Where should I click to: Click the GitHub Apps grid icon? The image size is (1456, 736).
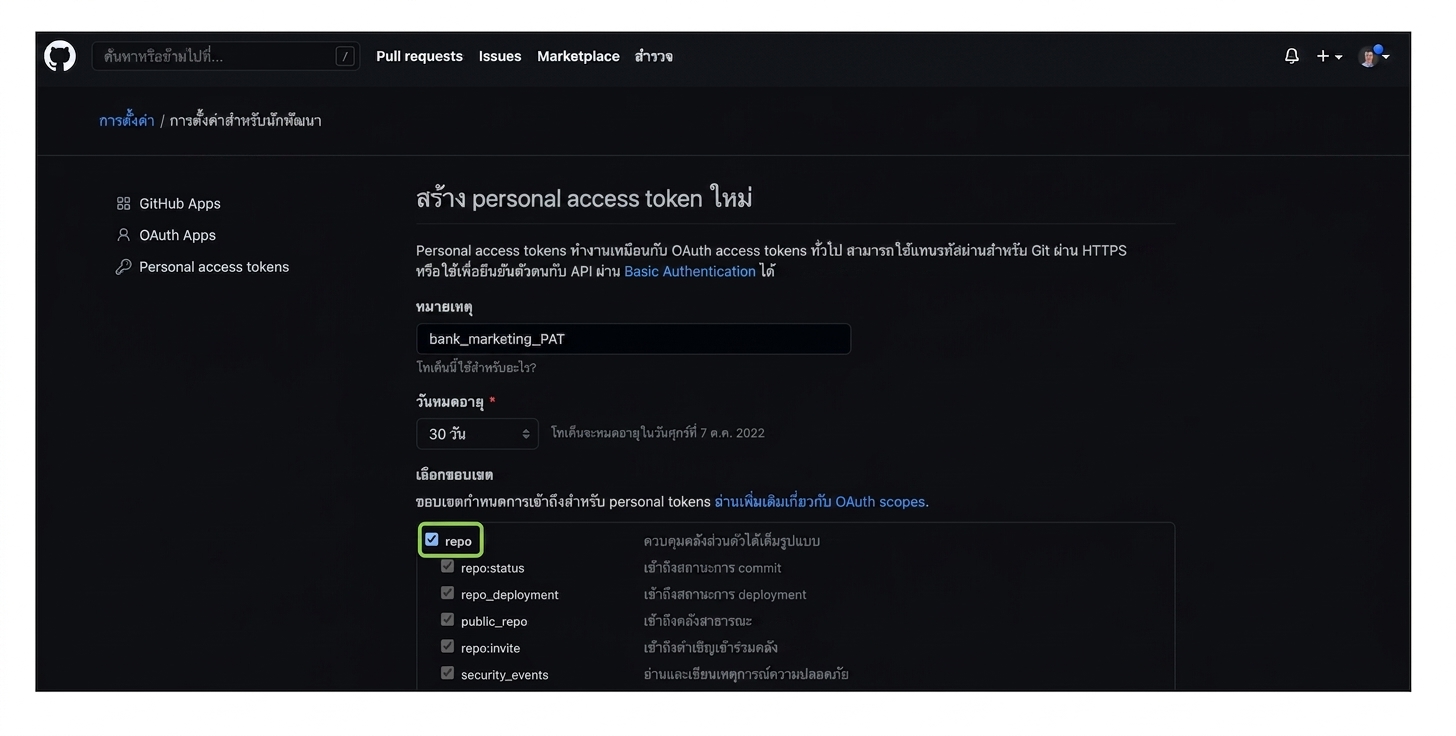pyautogui.click(x=124, y=203)
